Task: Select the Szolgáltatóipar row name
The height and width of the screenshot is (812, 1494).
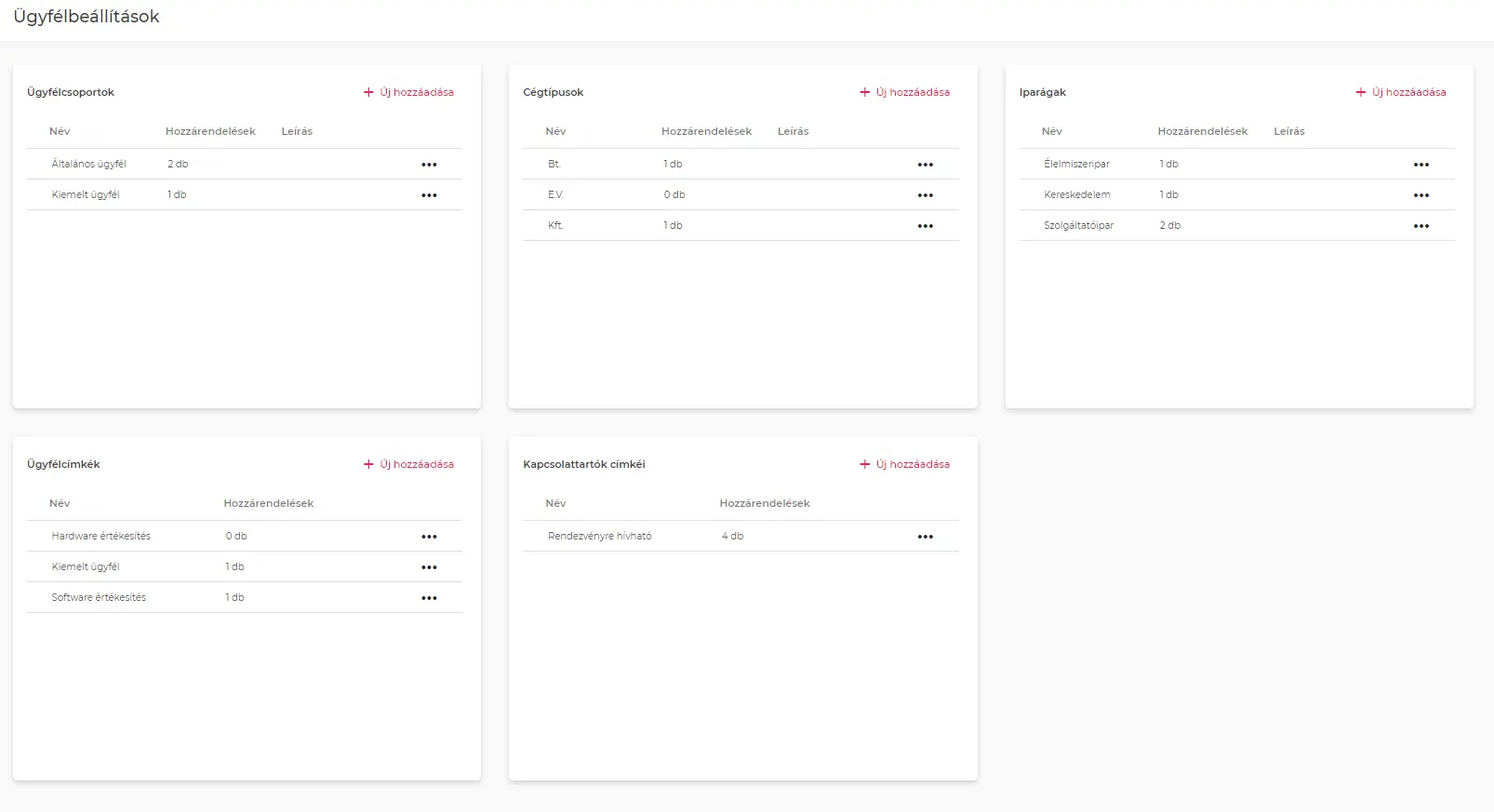Action: [x=1078, y=225]
